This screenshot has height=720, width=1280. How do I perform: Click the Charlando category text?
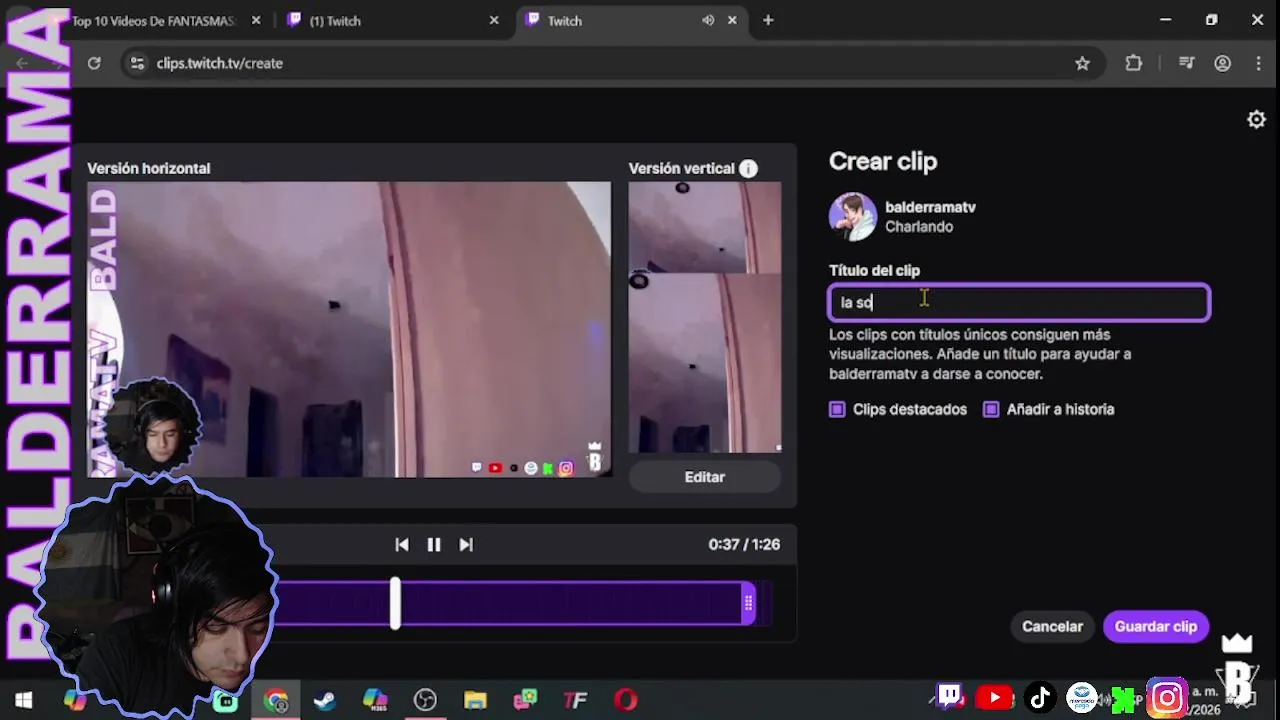(919, 227)
